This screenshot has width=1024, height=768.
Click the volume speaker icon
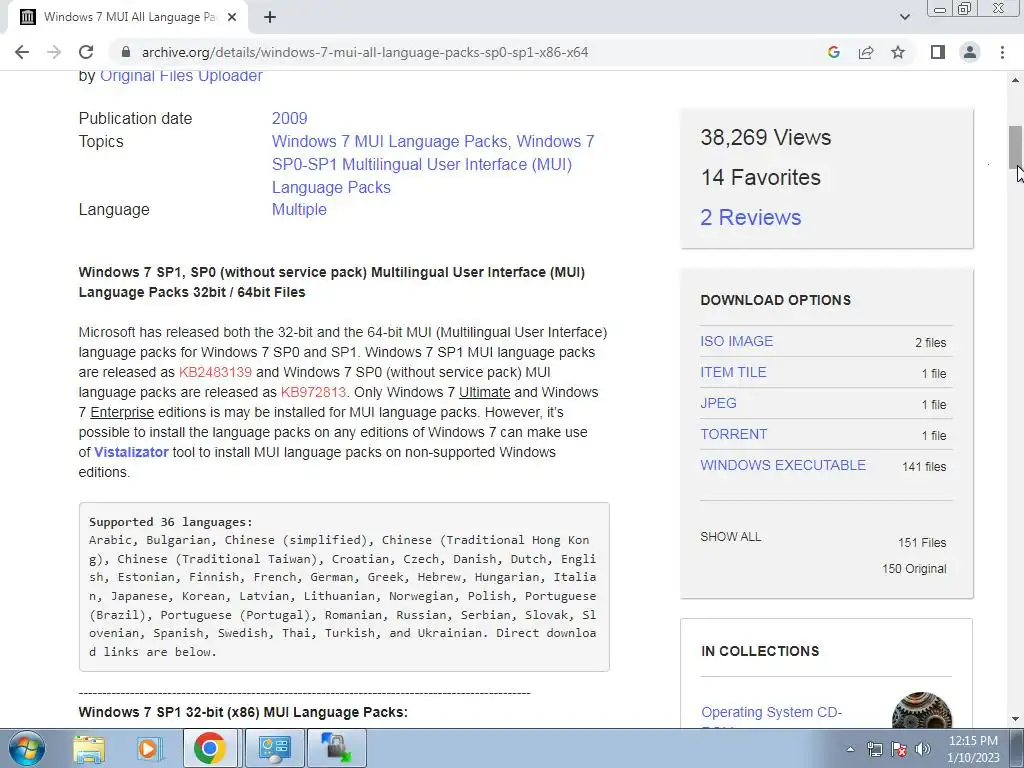[x=923, y=749]
